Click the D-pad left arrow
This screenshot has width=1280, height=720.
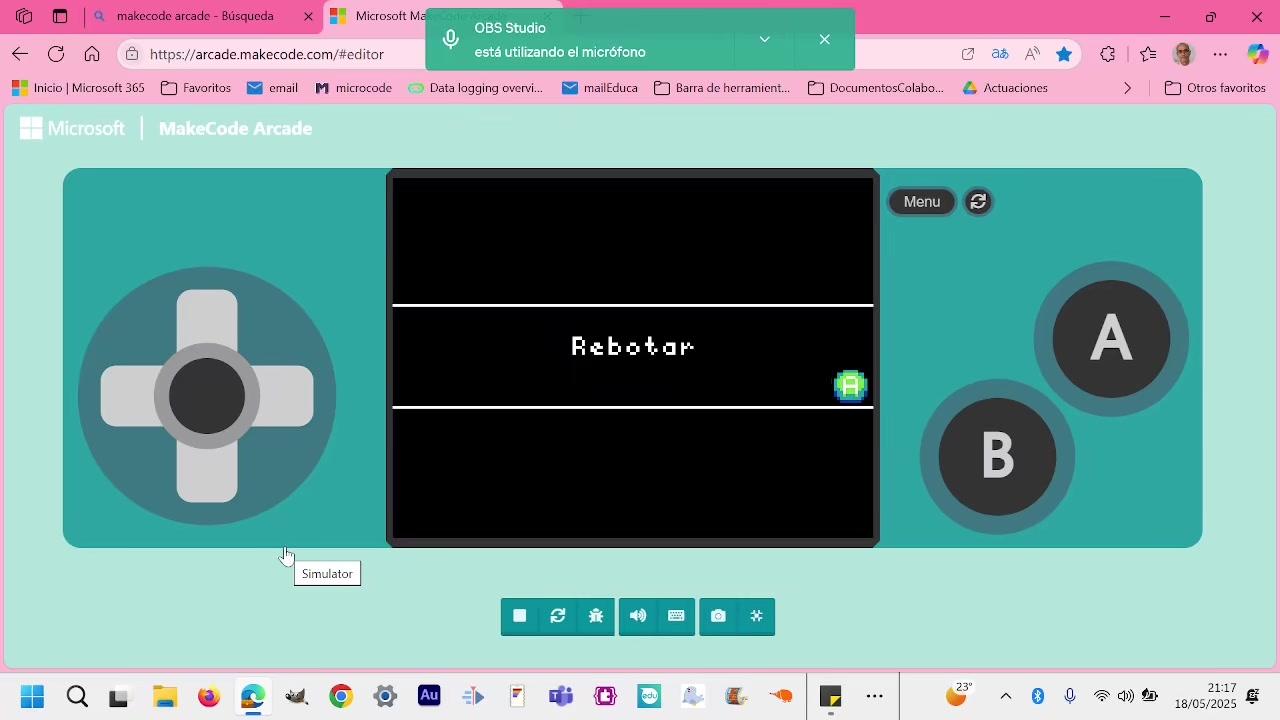129,396
